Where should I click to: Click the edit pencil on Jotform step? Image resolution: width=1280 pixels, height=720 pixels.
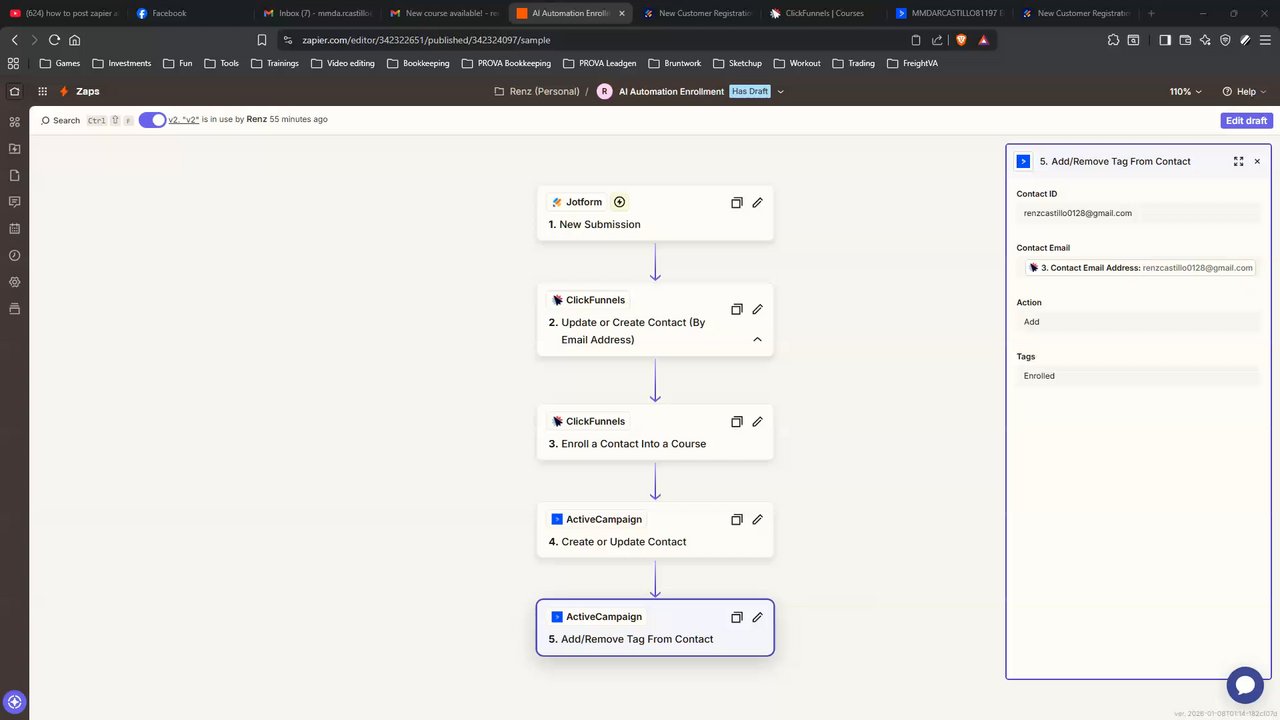[757, 202]
